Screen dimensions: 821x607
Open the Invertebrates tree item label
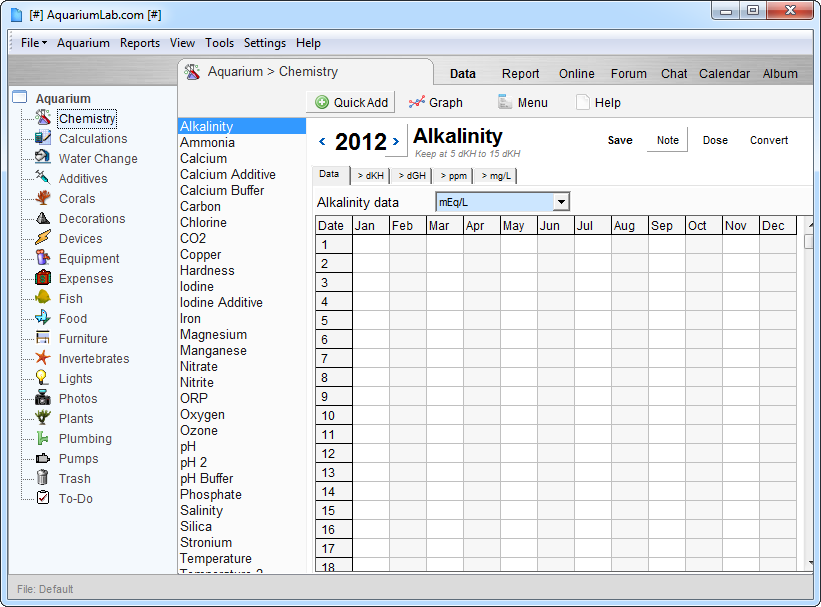click(x=94, y=359)
